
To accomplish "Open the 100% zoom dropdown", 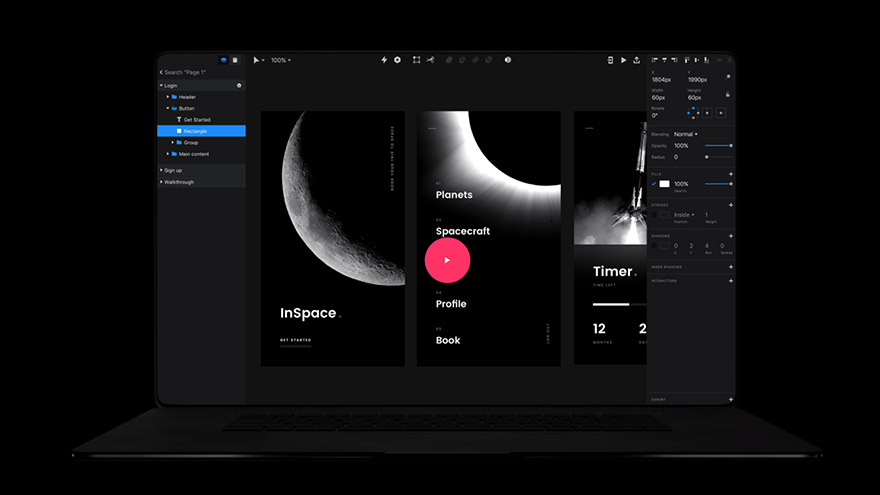I will click(x=281, y=60).
